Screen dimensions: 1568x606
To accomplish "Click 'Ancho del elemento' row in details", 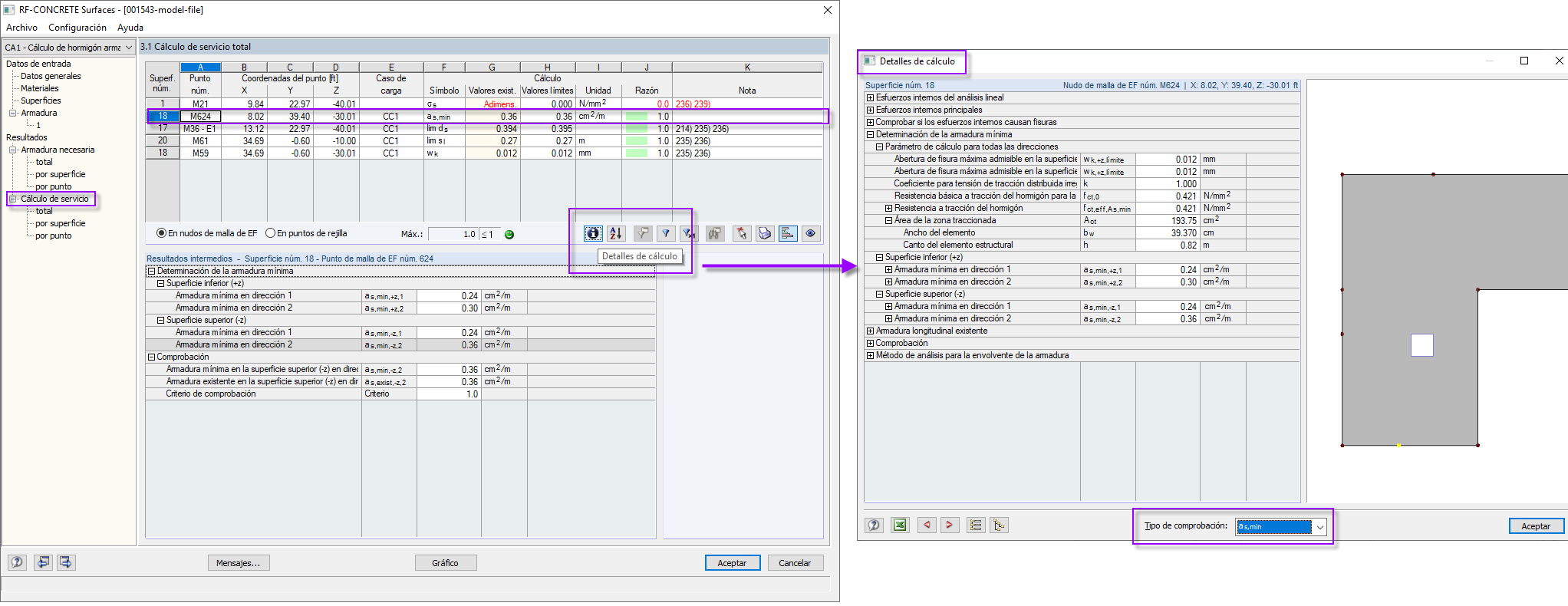I will tap(1082, 233).
